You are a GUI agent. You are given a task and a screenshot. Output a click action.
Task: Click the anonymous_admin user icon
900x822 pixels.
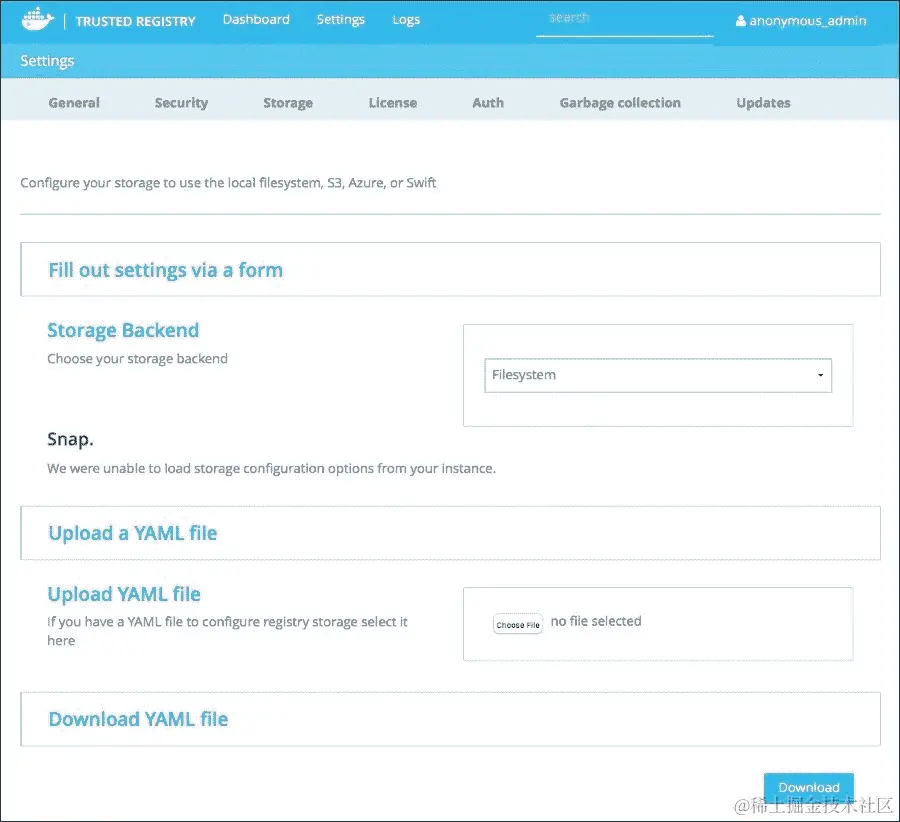click(x=741, y=20)
